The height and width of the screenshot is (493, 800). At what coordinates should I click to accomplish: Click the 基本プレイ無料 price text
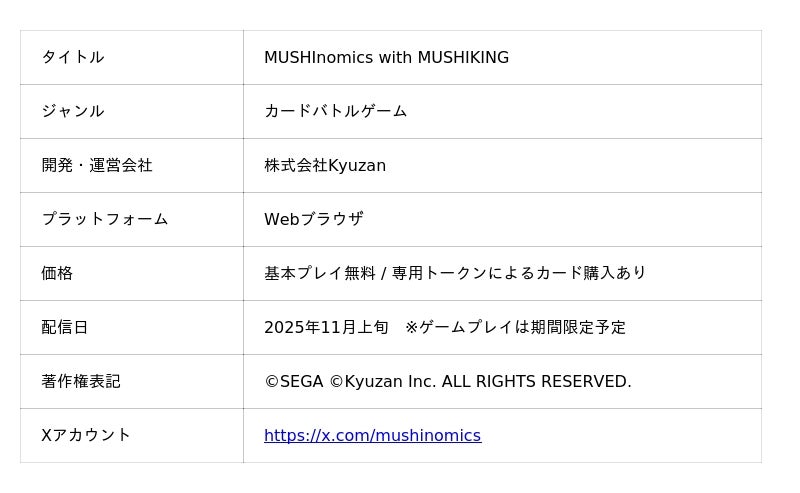click(319, 274)
